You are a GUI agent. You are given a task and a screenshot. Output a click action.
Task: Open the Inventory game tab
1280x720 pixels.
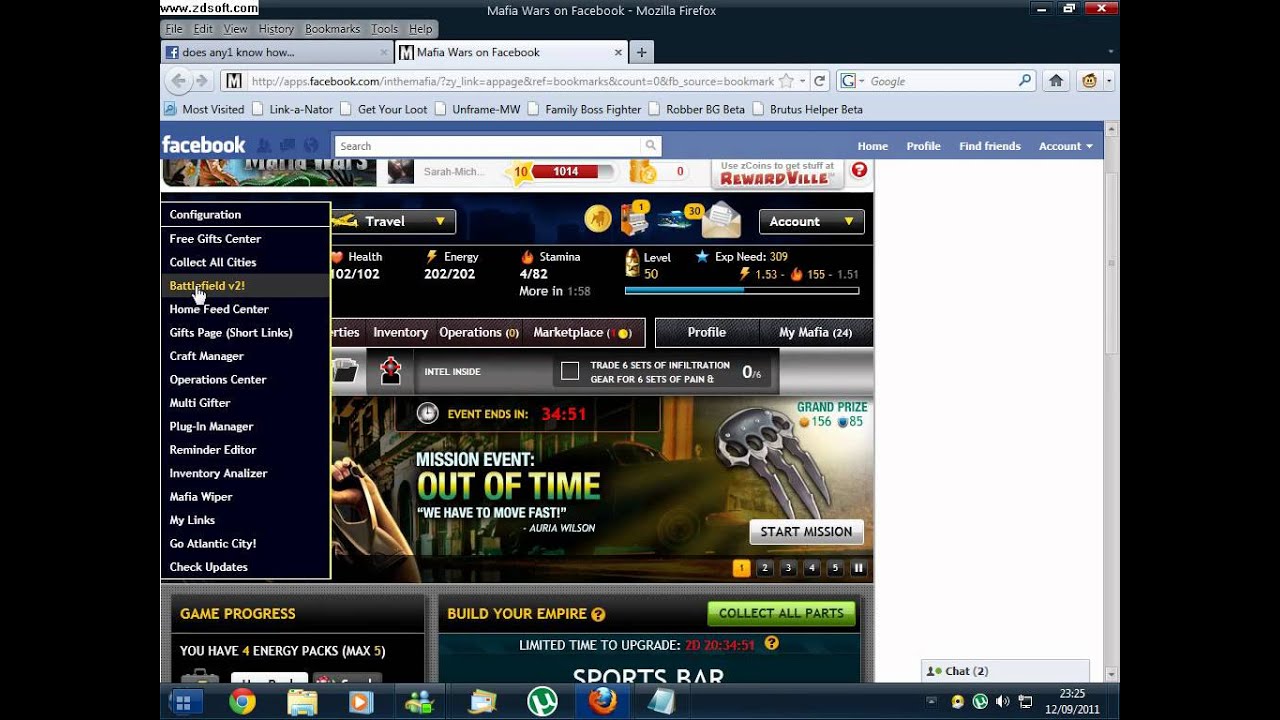400,332
